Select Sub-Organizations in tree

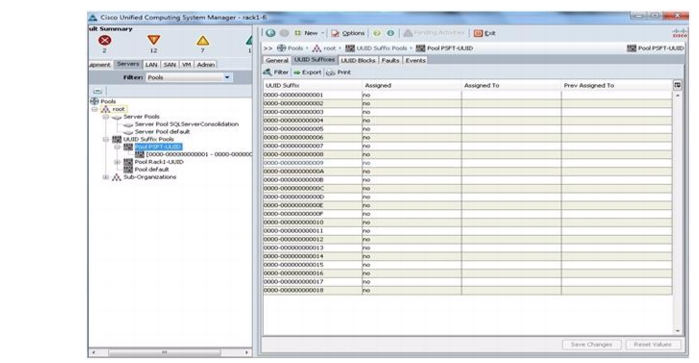(x=149, y=177)
